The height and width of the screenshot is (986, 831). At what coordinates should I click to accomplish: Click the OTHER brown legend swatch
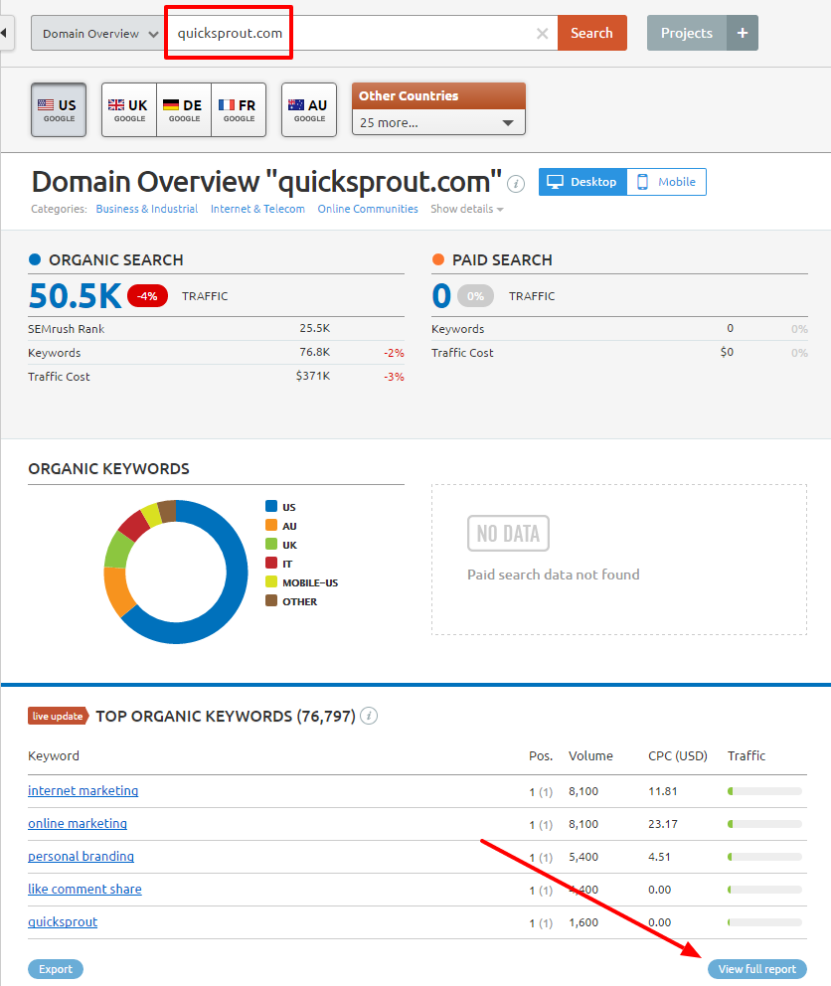point(272,601)
